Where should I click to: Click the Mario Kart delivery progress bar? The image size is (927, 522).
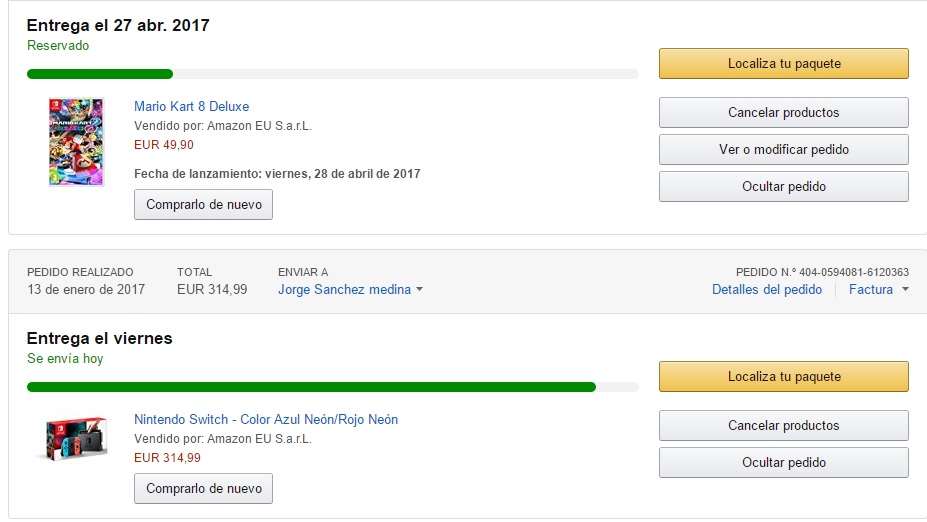pyautogui.click(x=332, y=74)
